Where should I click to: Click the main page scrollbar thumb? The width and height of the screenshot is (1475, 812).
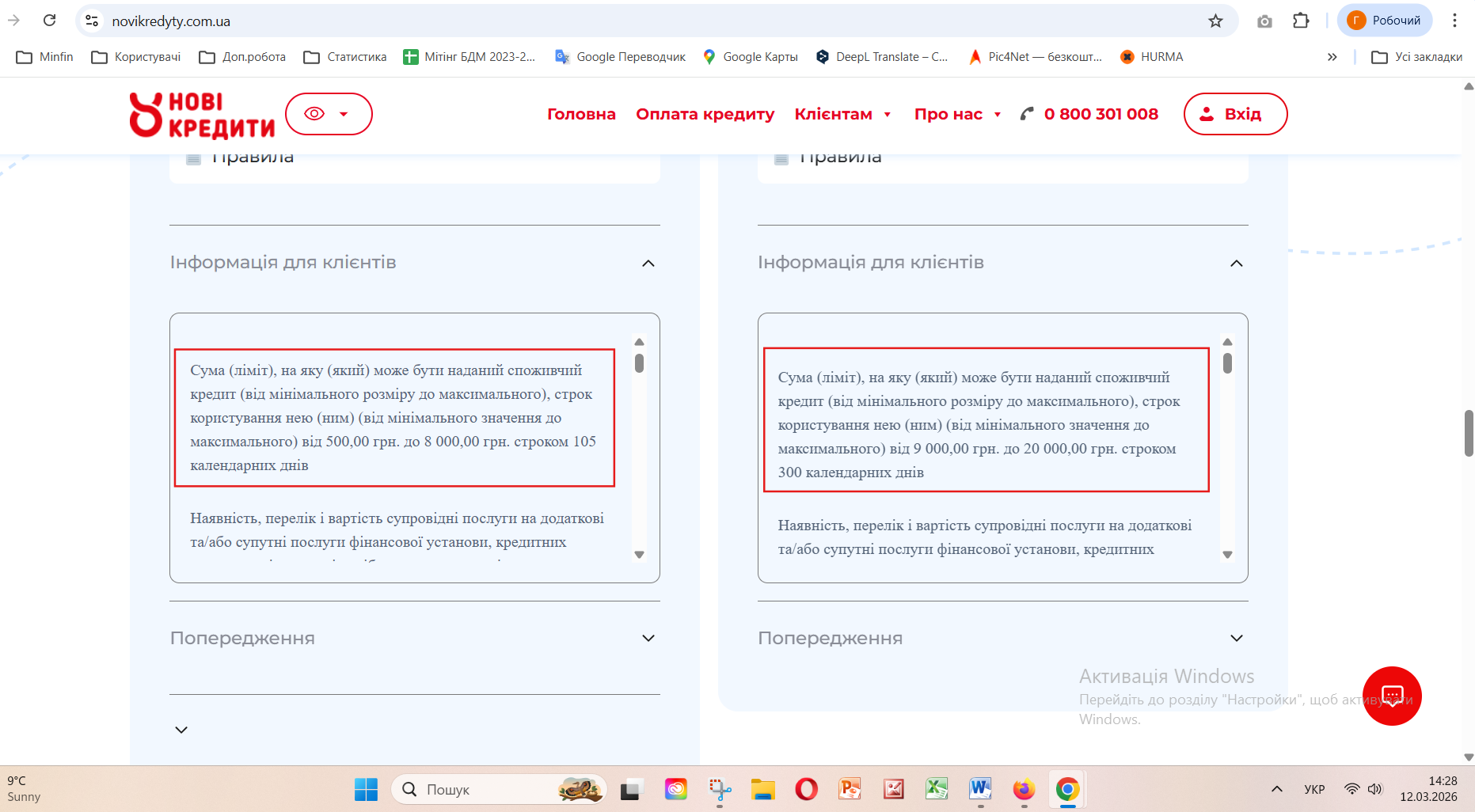pyautogui.click(x=1469, y=433)
